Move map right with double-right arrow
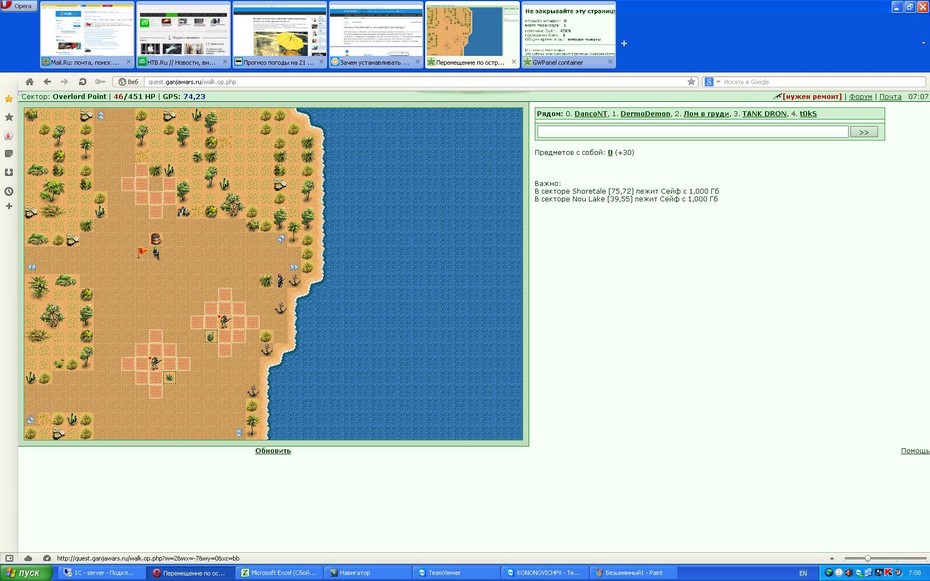Screen dimensions: 930x581 [294, 267]
